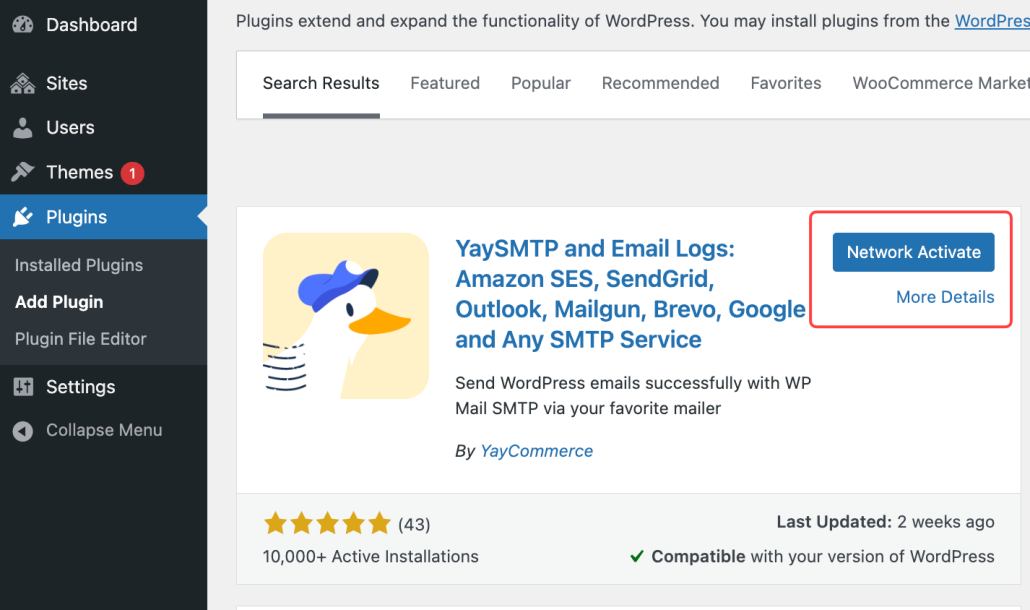Viewport: 1030px width, 610px height.
Task: Open the Popular plugins tab
Action: coord(540,83)
